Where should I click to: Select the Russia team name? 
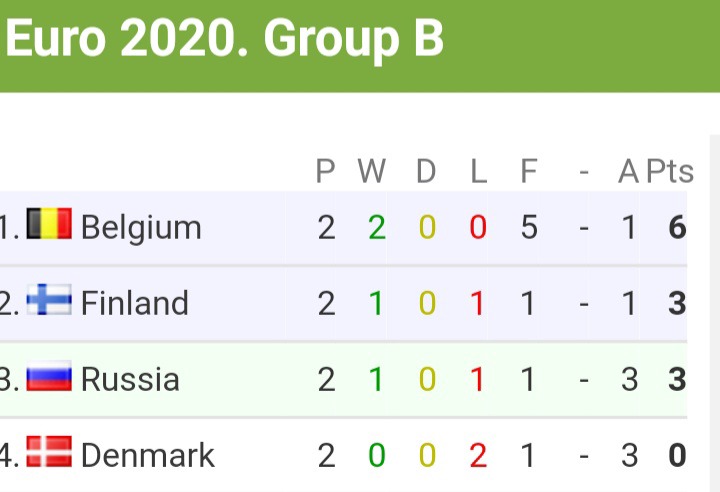(x=130, y=379)
